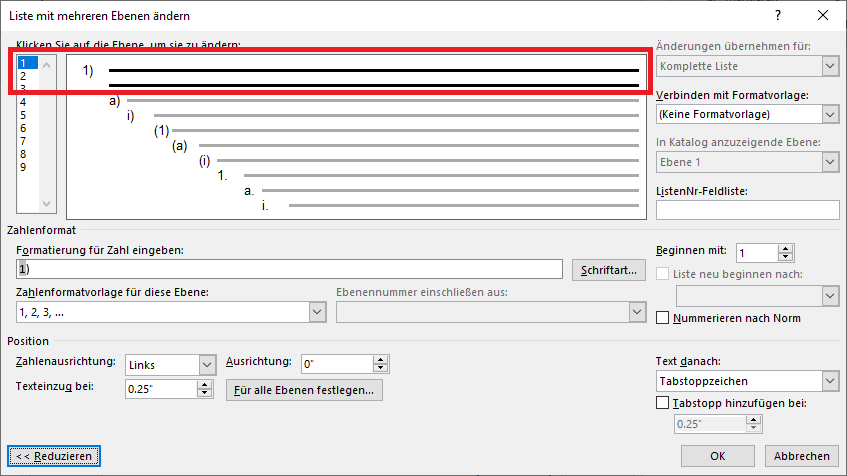Decrease the Beginnen mit value

(x=786, y=257)
